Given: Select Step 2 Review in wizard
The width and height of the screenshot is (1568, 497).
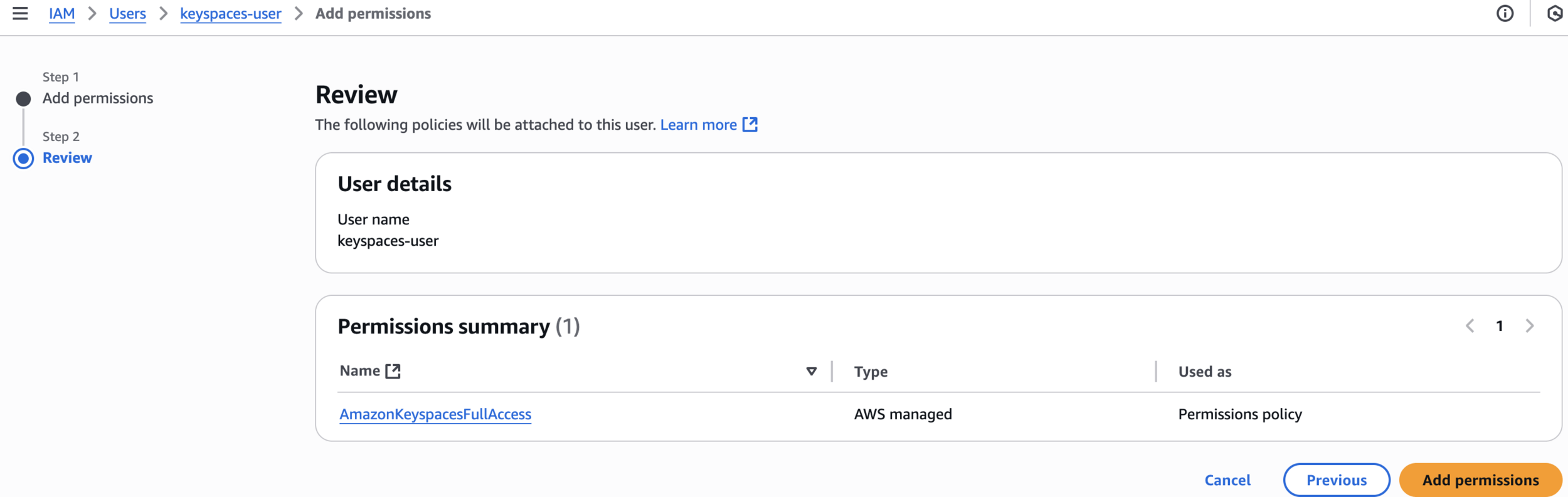Looking at the screenshot, I should [67, 158].
